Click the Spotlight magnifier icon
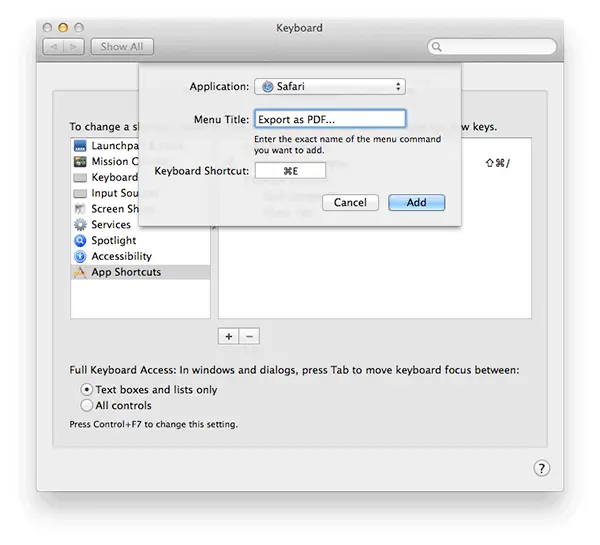600x545 pixels. pos(80,240)
